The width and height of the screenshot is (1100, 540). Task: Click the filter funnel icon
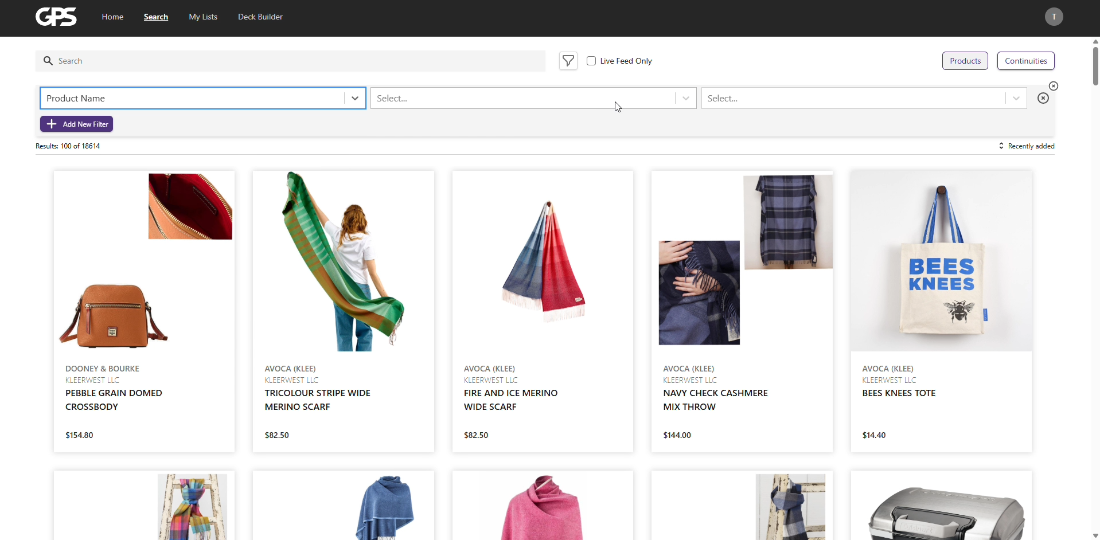pos(568,61)
